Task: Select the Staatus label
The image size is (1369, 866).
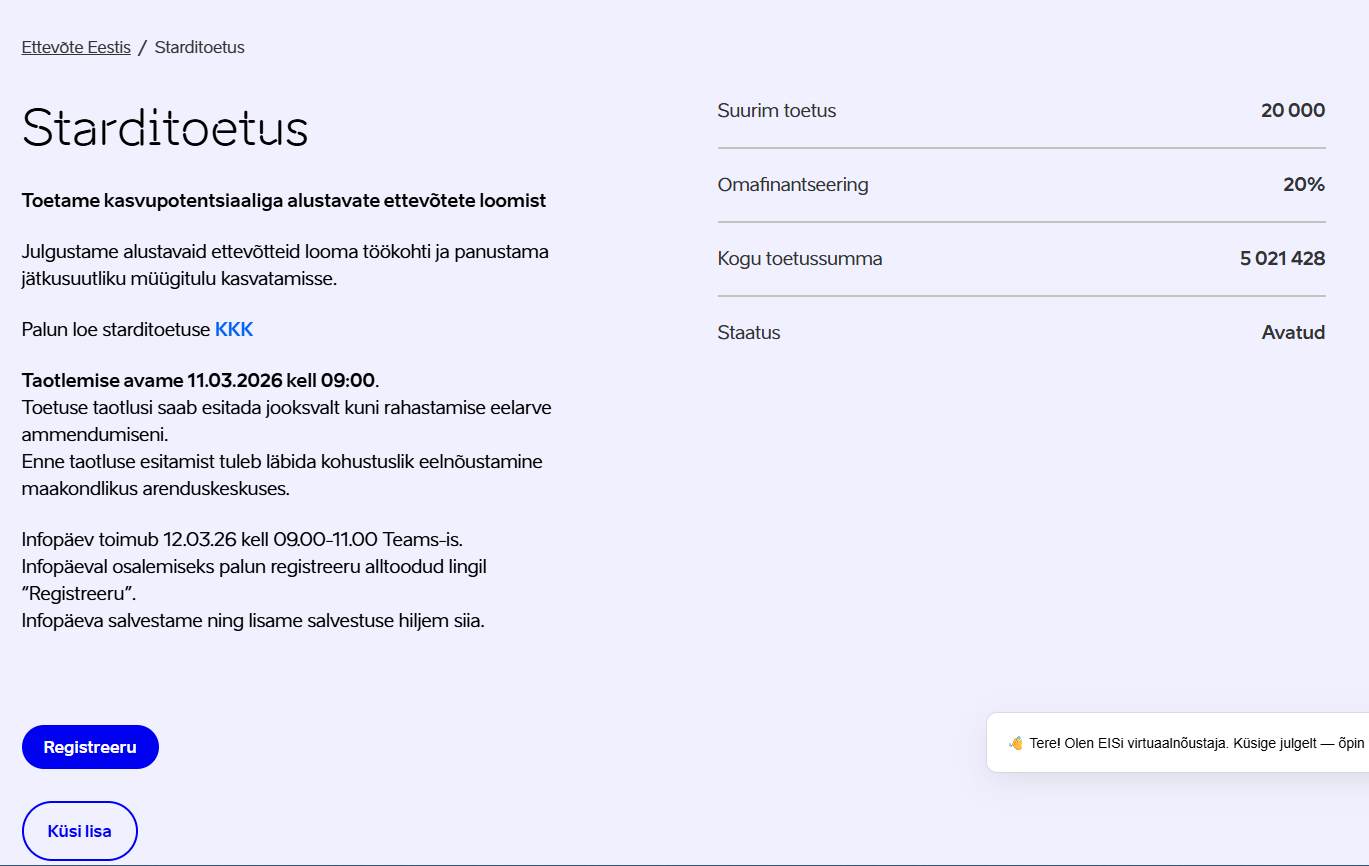Action: 748,333
